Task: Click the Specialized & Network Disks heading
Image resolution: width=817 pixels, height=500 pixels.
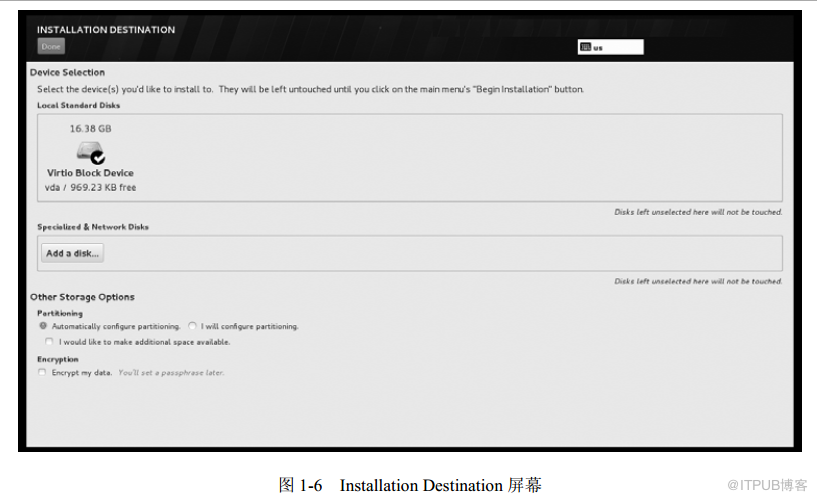Action: (93, 227)
